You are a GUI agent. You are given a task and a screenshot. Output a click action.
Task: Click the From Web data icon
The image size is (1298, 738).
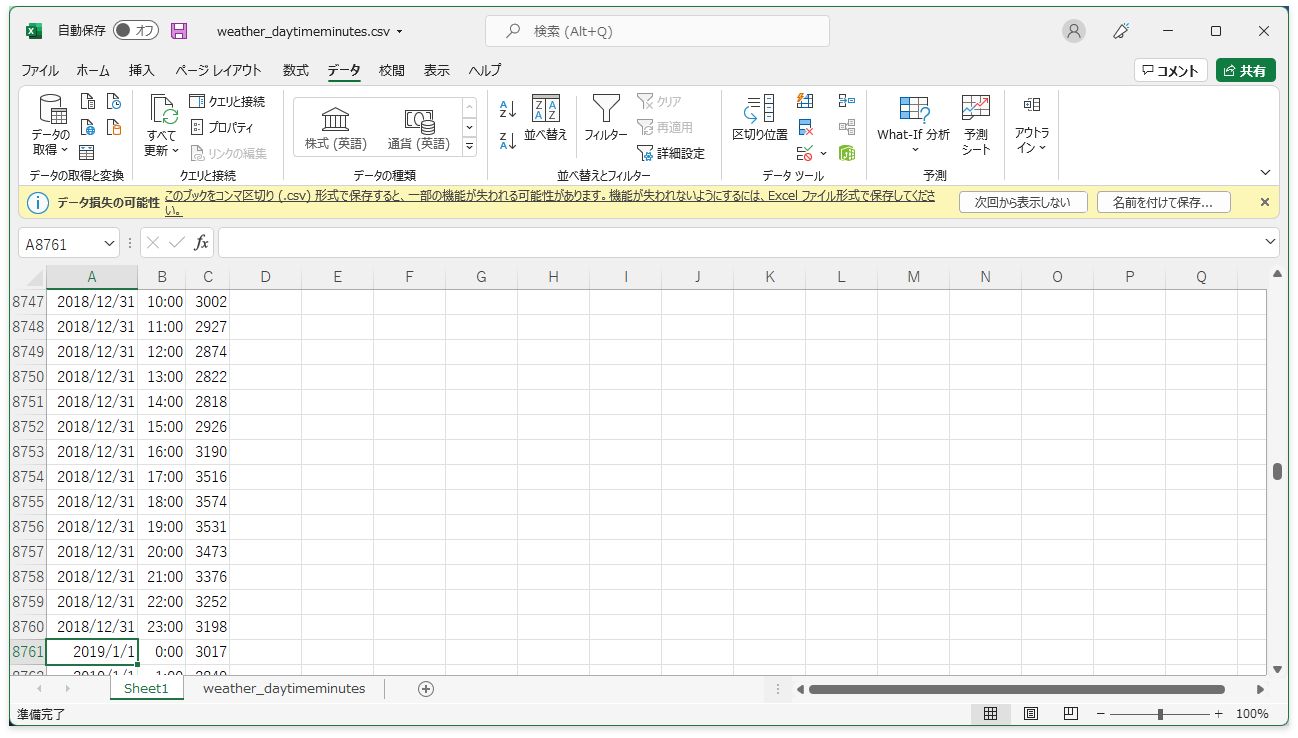[x=88, y=127]
